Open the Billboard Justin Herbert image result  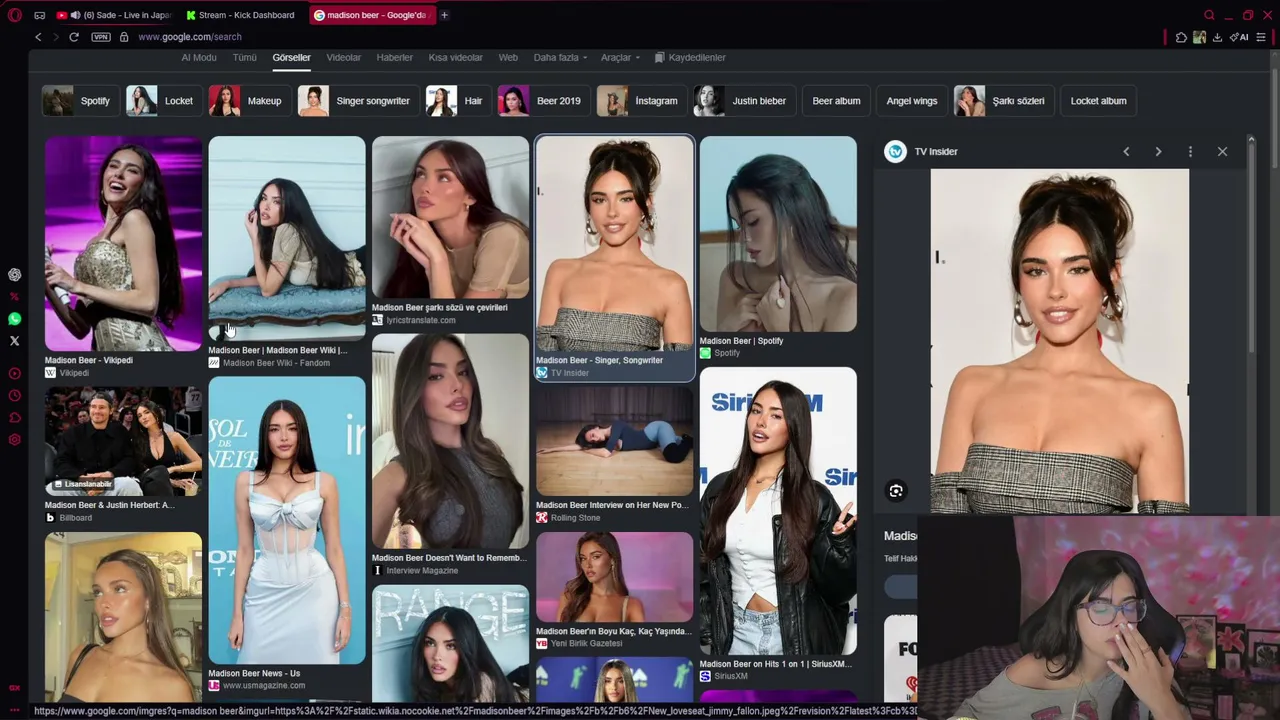coord(123,441)
